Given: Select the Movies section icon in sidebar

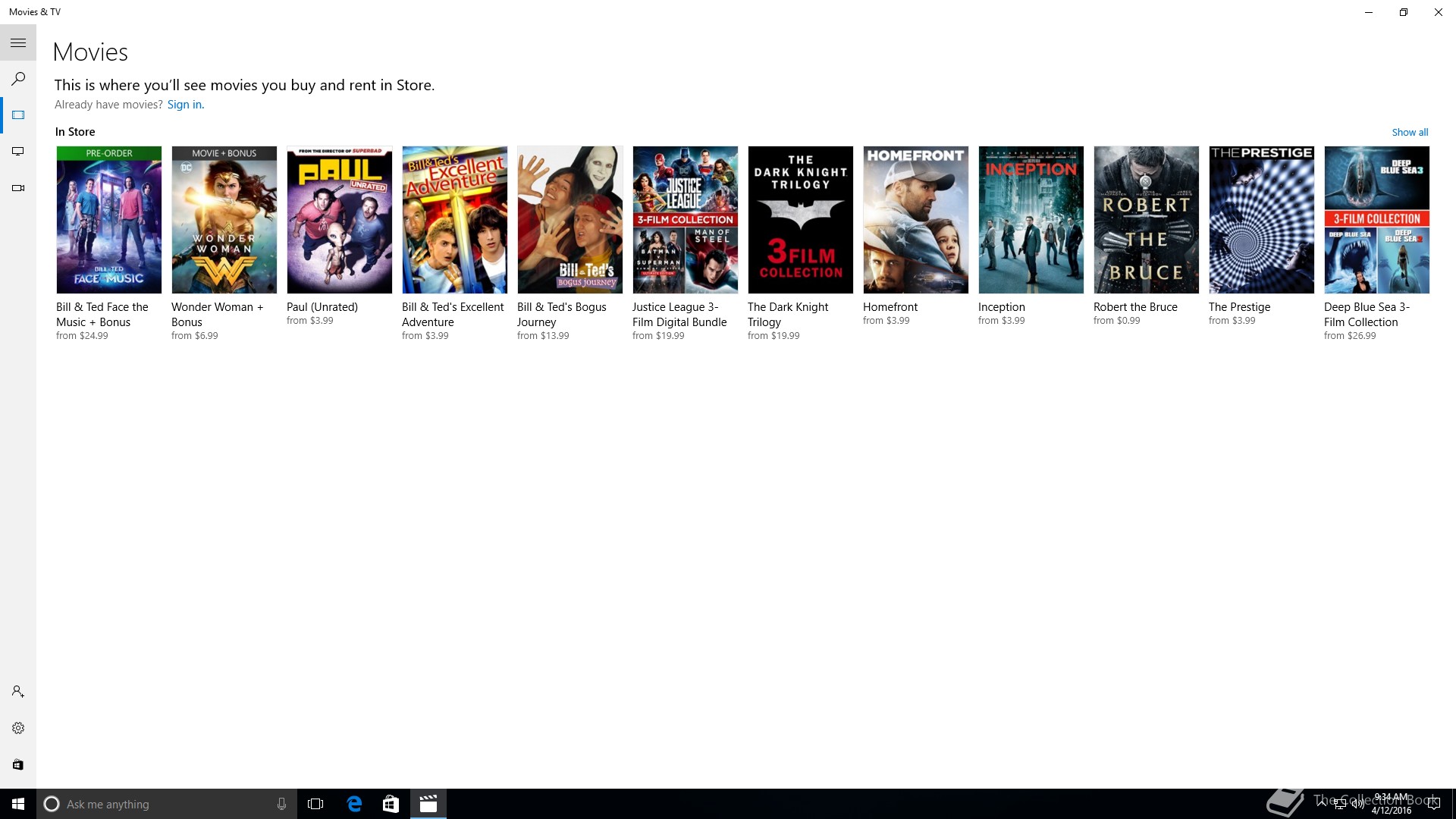Looking at the screenshot, I should [18, 115].
